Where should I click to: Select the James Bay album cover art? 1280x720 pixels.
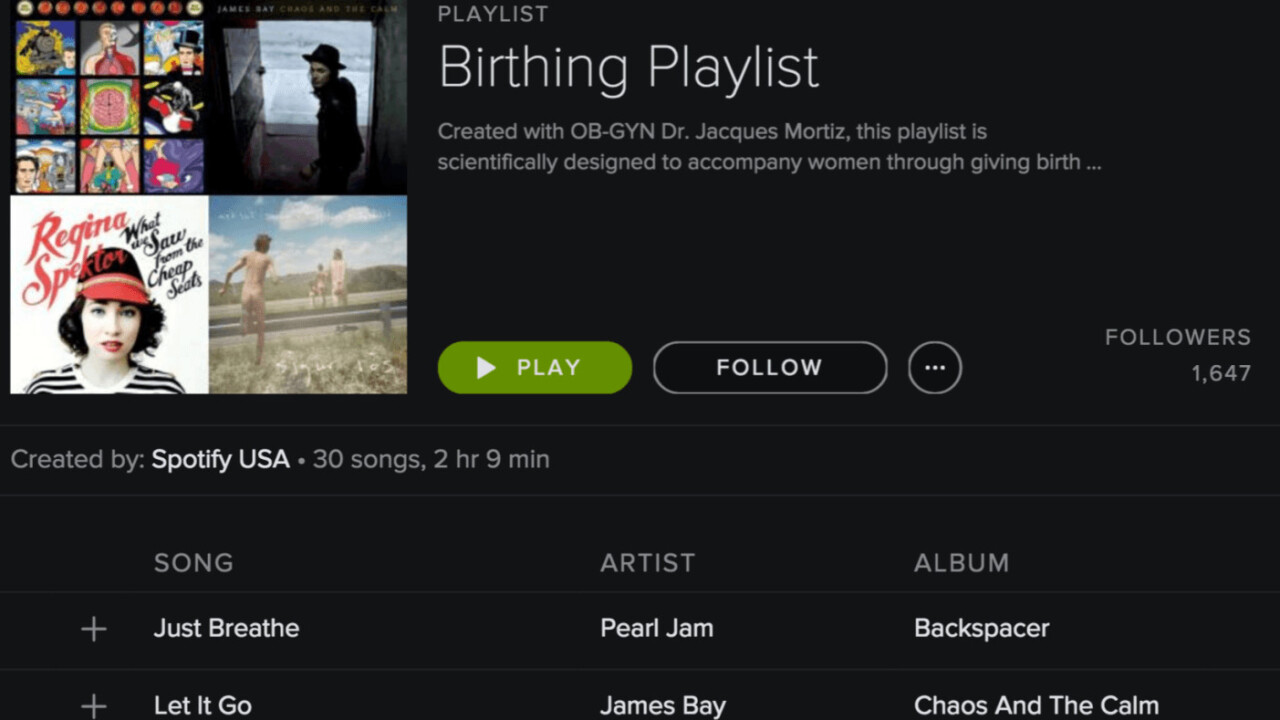305,95
